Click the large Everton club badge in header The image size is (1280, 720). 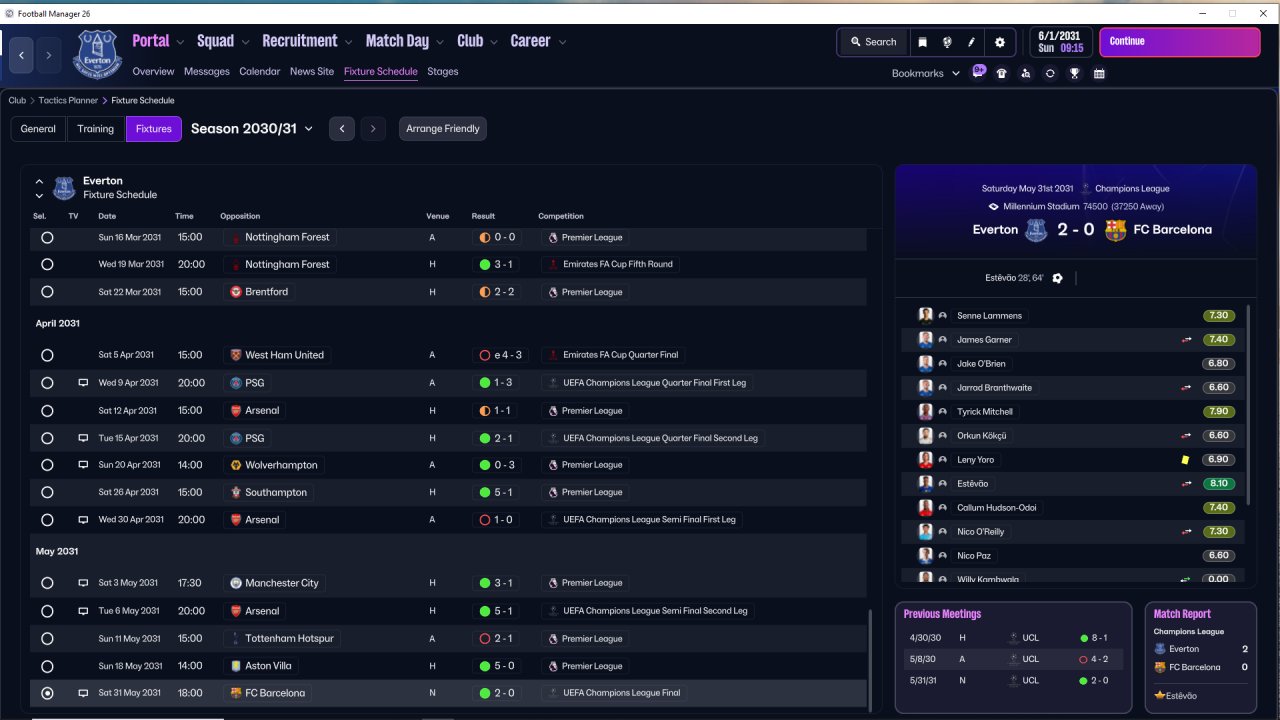click(x=97, y=54)
